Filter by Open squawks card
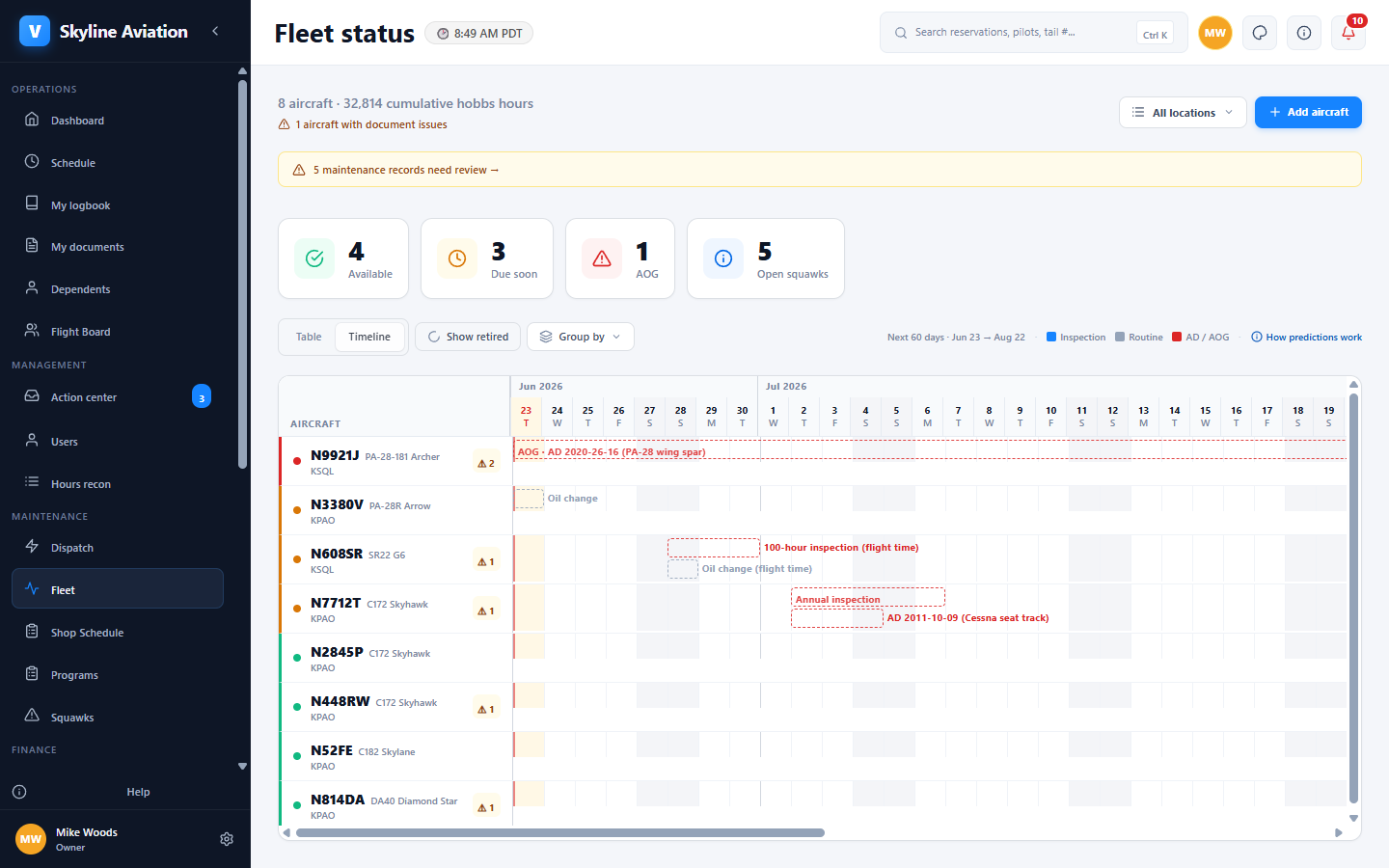 click(x=766, y=258)
